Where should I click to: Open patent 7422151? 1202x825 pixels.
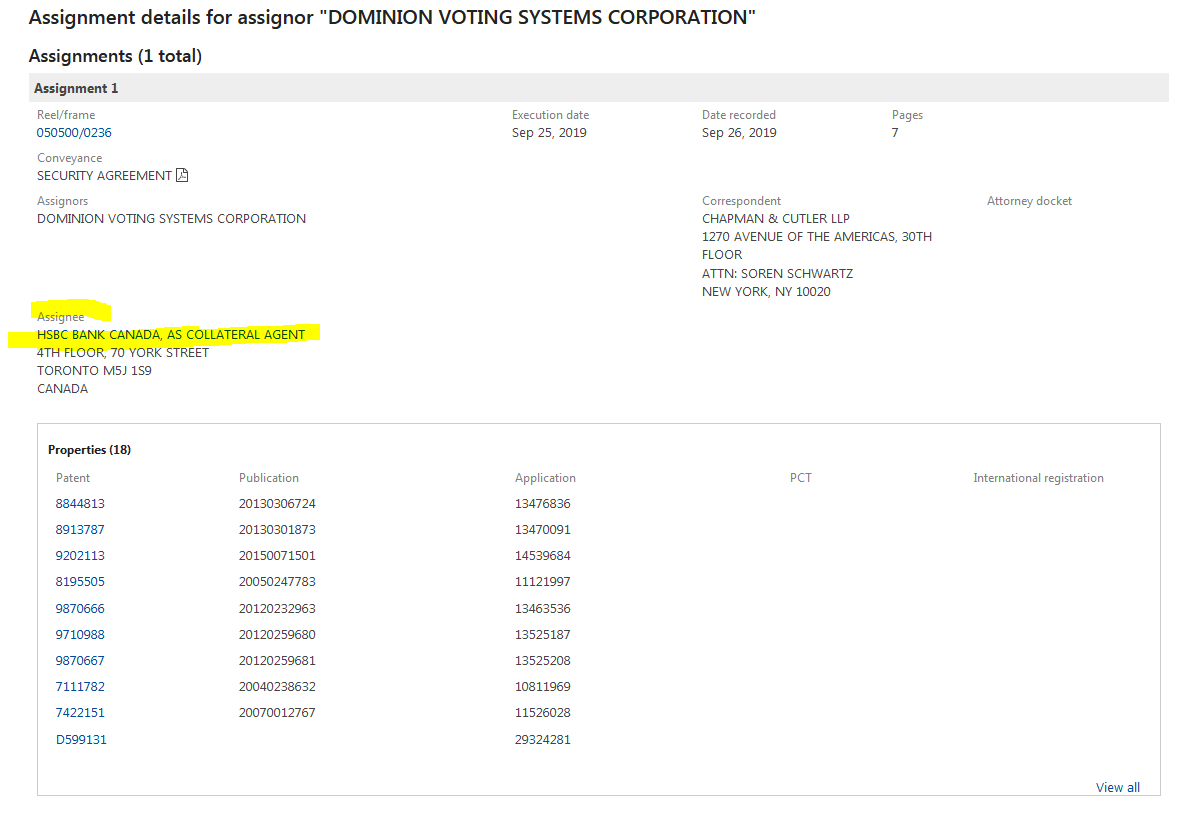pos(80,713)
